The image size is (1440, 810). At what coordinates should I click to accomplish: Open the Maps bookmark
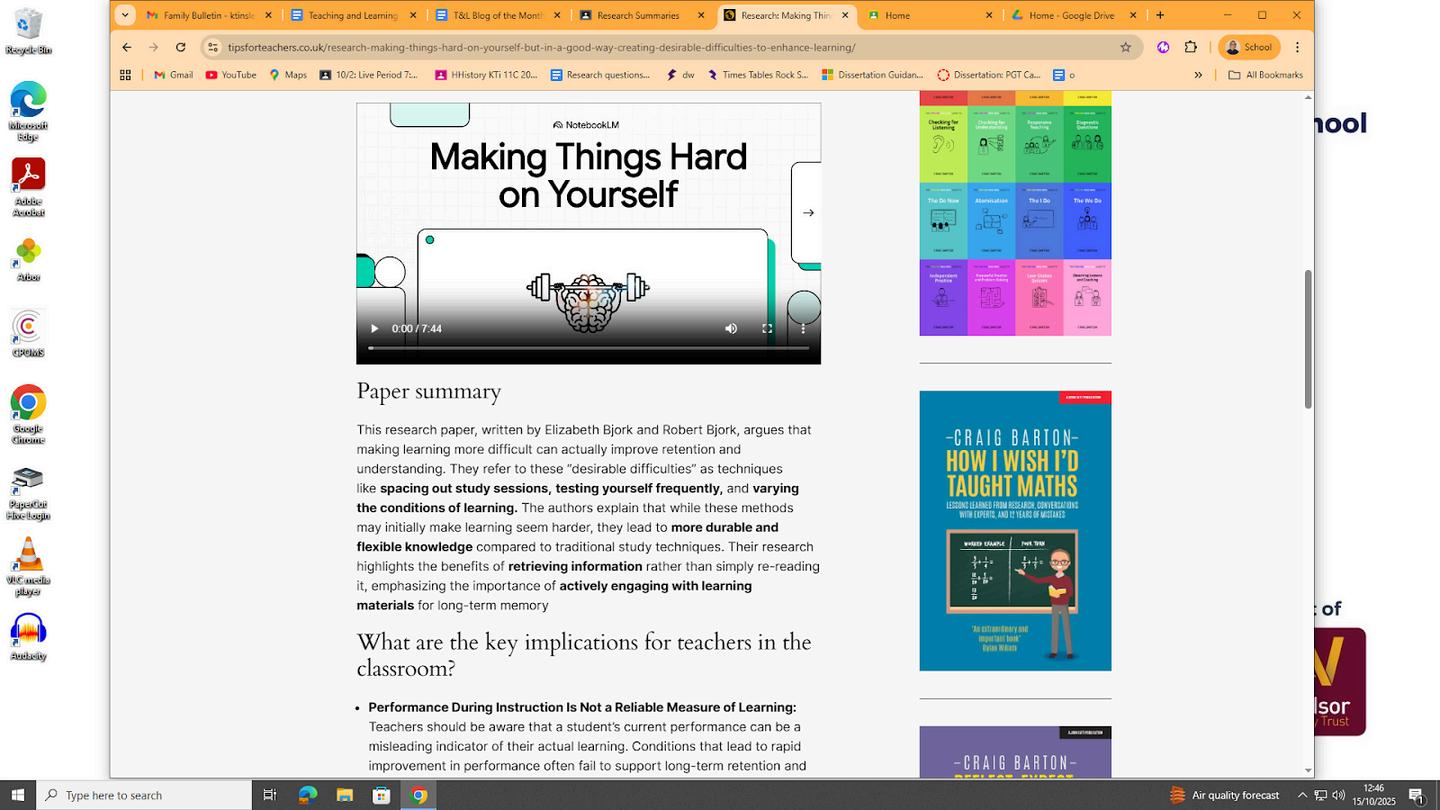point(288,75)
